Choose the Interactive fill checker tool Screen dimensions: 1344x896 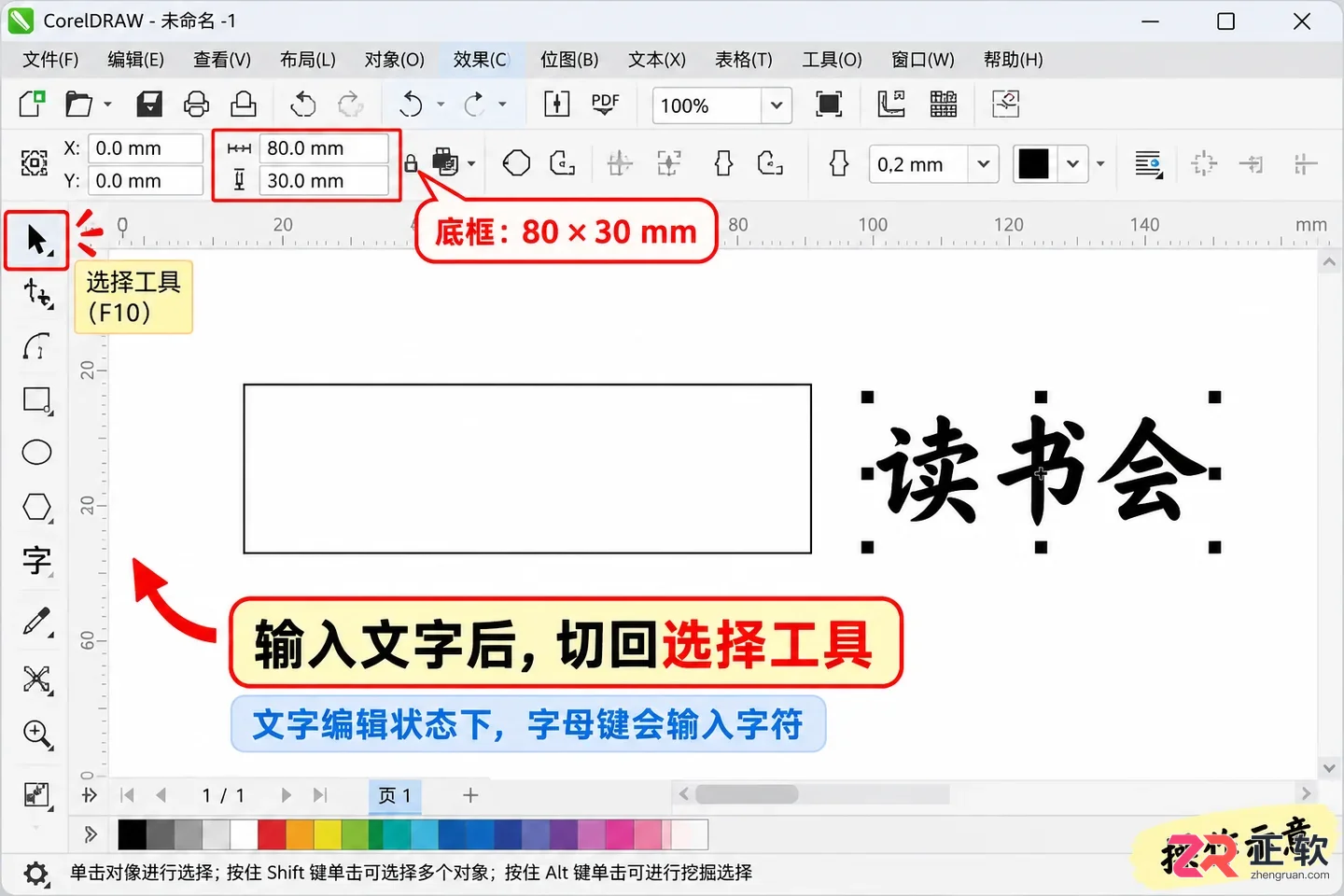click(36, 794)
